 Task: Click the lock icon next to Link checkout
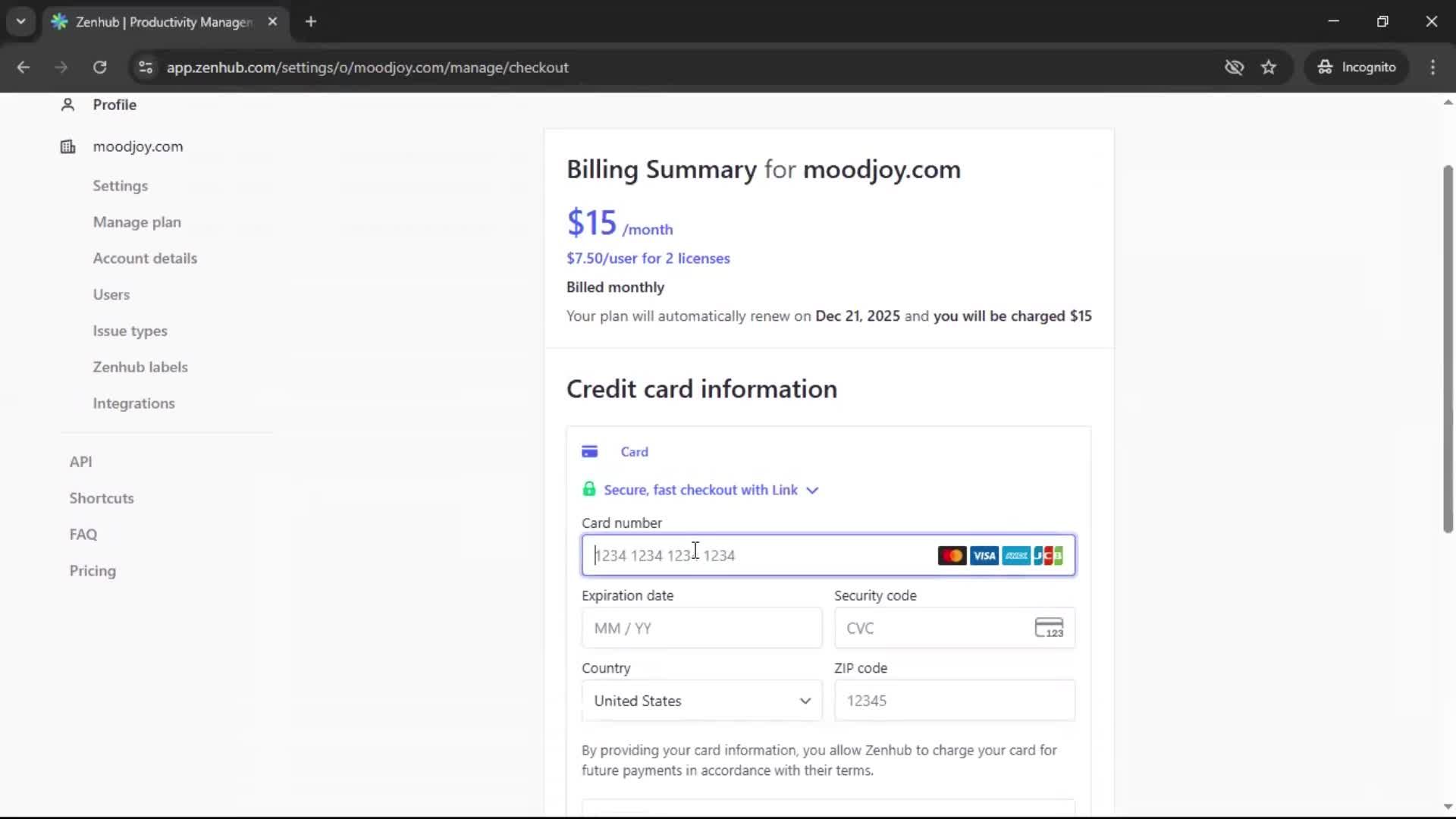tap(590, 489)
